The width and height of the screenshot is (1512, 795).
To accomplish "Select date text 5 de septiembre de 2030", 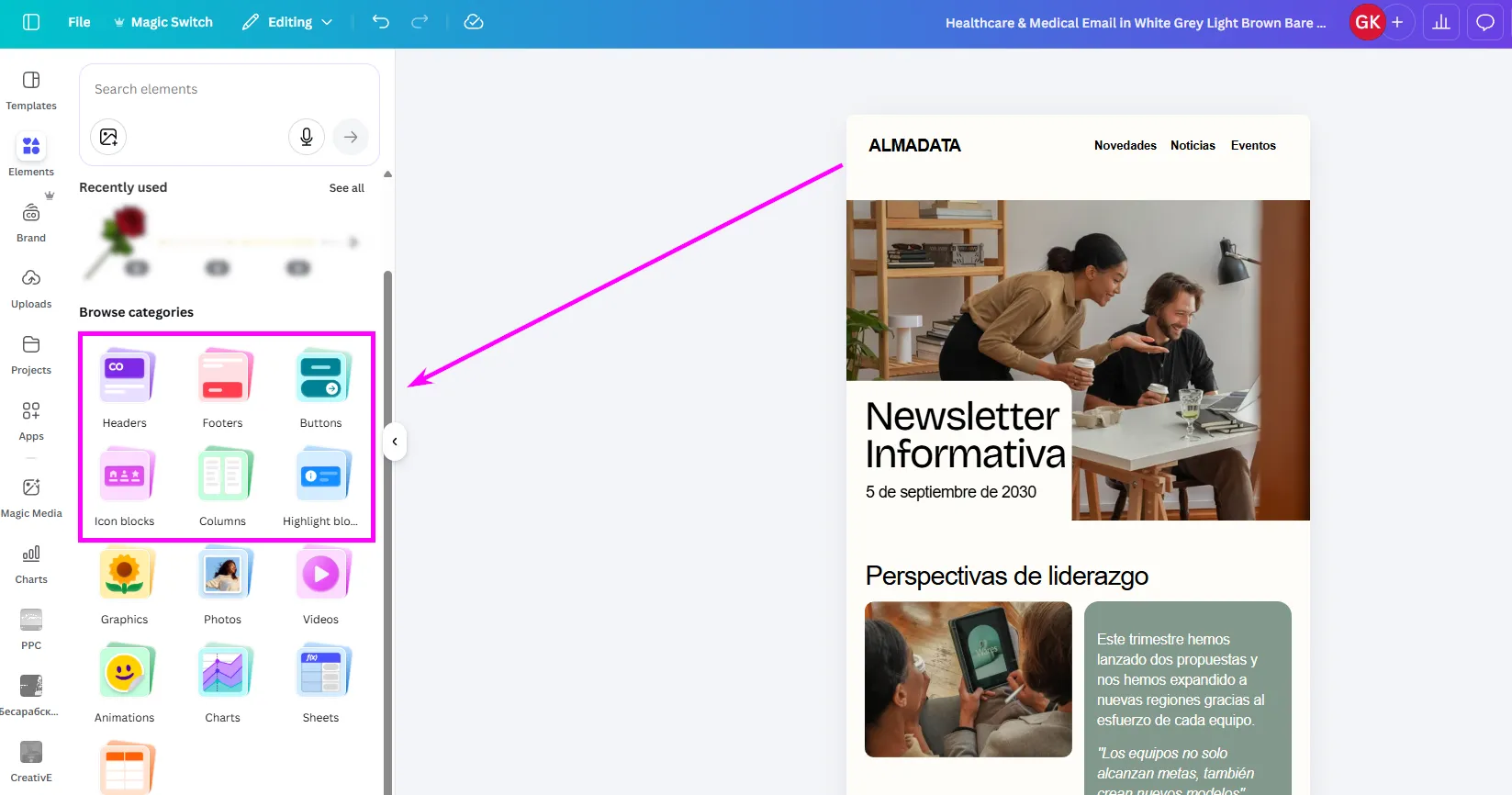I will coord(951,492).
